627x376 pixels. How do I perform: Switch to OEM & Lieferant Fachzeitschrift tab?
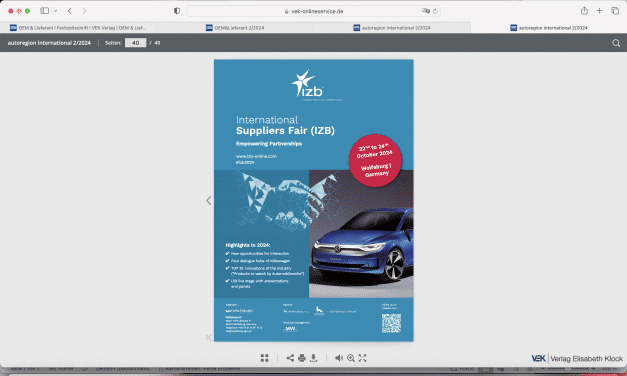click(78, 28)
